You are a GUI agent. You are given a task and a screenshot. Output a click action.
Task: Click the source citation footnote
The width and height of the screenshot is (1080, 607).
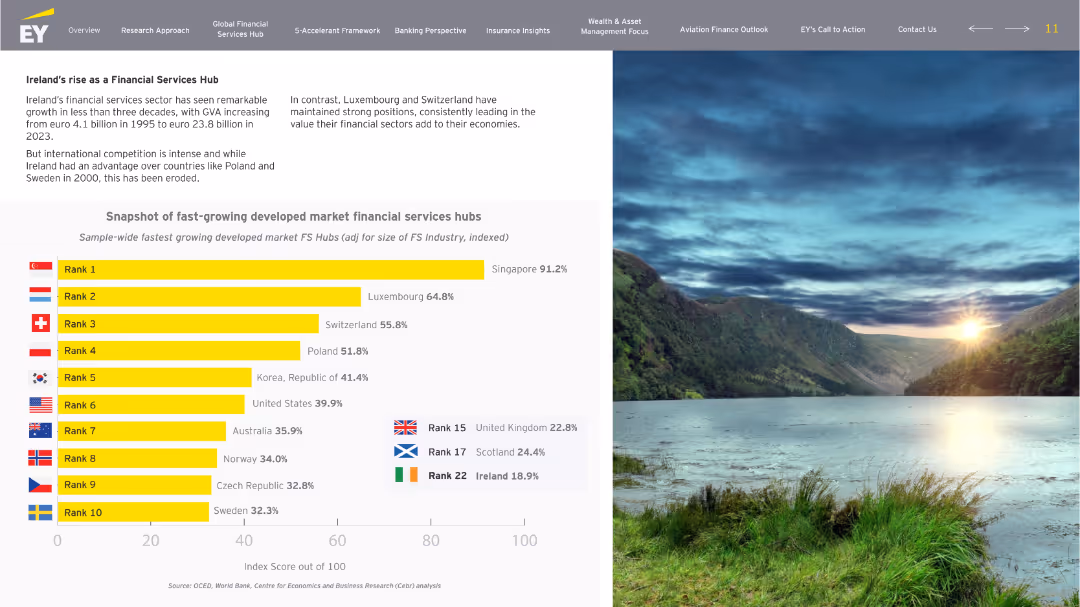click(x=304, y=586)
